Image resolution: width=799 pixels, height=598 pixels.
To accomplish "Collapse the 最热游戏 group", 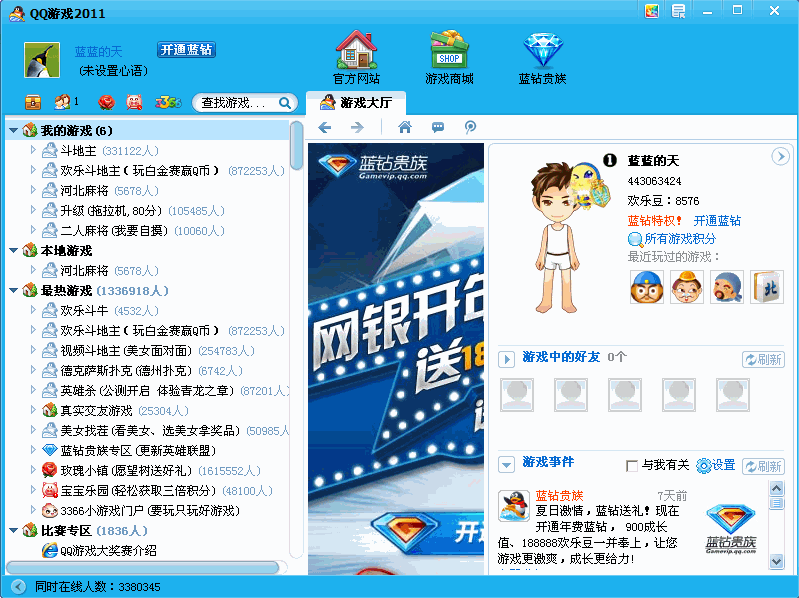I will point(14,291).
